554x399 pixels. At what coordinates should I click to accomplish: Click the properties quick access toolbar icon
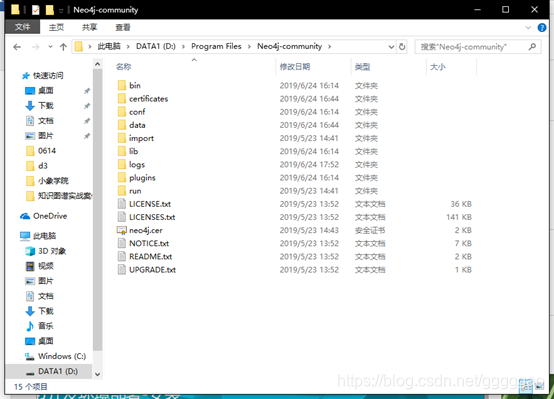click(36, 10)
